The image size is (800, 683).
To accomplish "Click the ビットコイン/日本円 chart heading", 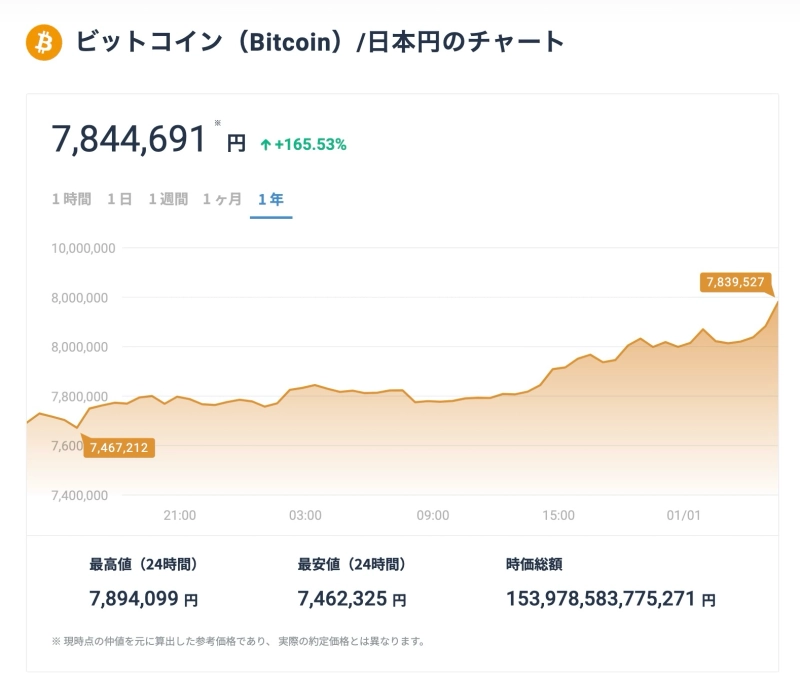I will pos(320,42).
